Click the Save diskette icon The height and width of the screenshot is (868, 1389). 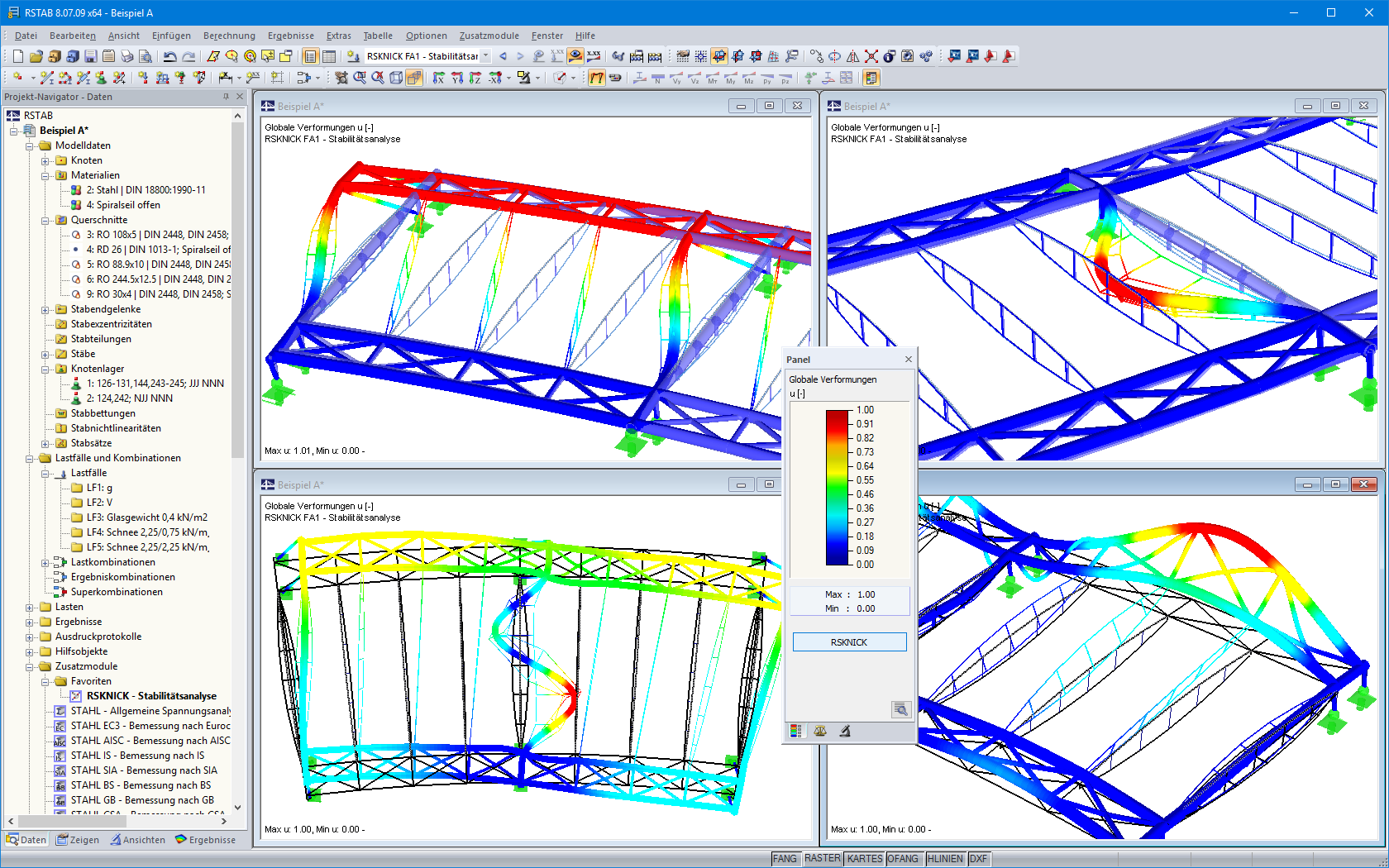click(x=90, y=56)
